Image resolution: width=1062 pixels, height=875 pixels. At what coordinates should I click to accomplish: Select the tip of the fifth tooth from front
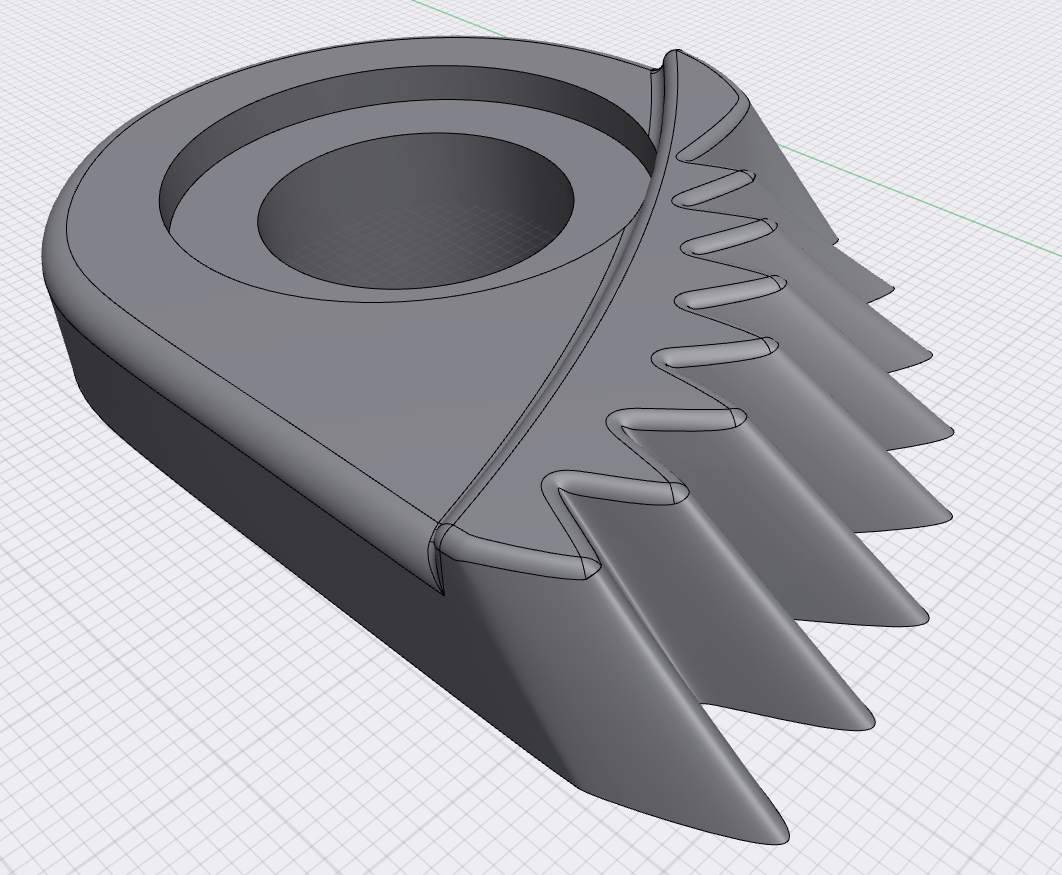click(x=945, y=432)
